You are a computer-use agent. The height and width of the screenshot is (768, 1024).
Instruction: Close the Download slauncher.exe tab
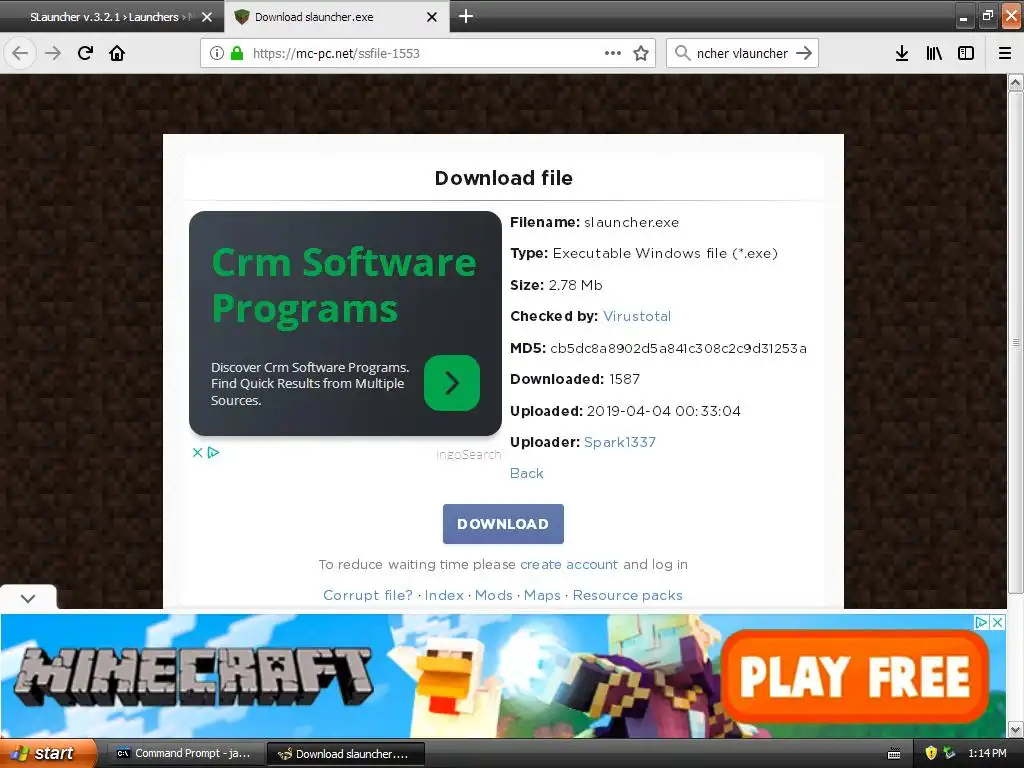click(x=432, y=17)
